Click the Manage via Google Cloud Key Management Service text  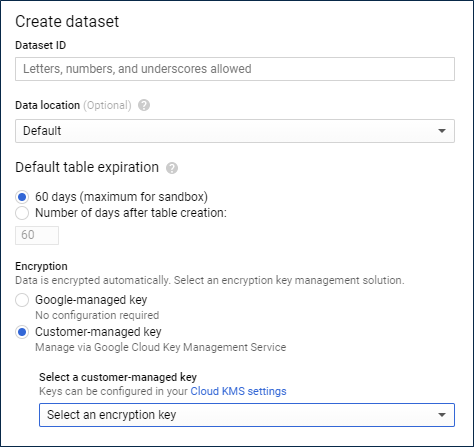[161, 347]
